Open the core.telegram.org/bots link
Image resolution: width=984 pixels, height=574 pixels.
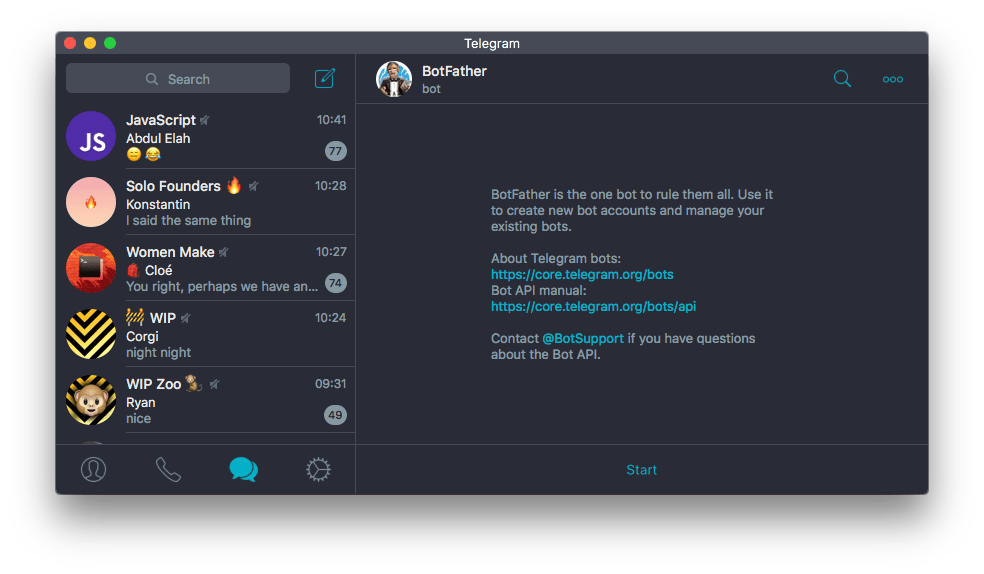click(x=582, y=274)
